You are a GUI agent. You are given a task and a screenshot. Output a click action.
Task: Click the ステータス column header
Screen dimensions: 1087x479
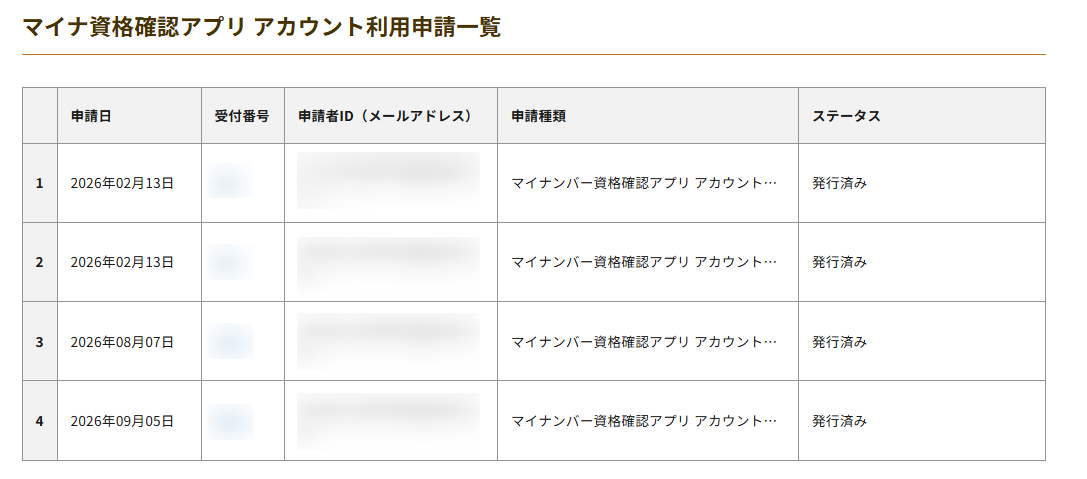click(x=846, y=116)
